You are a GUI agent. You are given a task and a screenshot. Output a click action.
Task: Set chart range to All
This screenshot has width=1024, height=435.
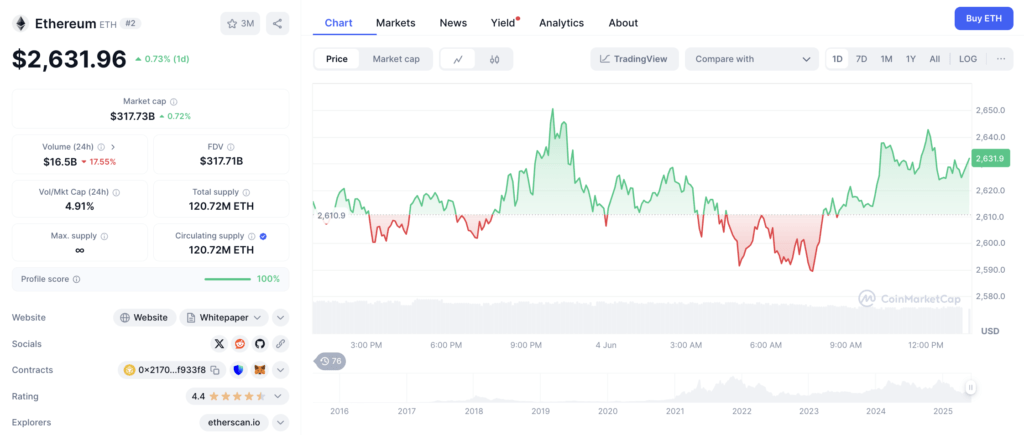[x=935, y=59]
